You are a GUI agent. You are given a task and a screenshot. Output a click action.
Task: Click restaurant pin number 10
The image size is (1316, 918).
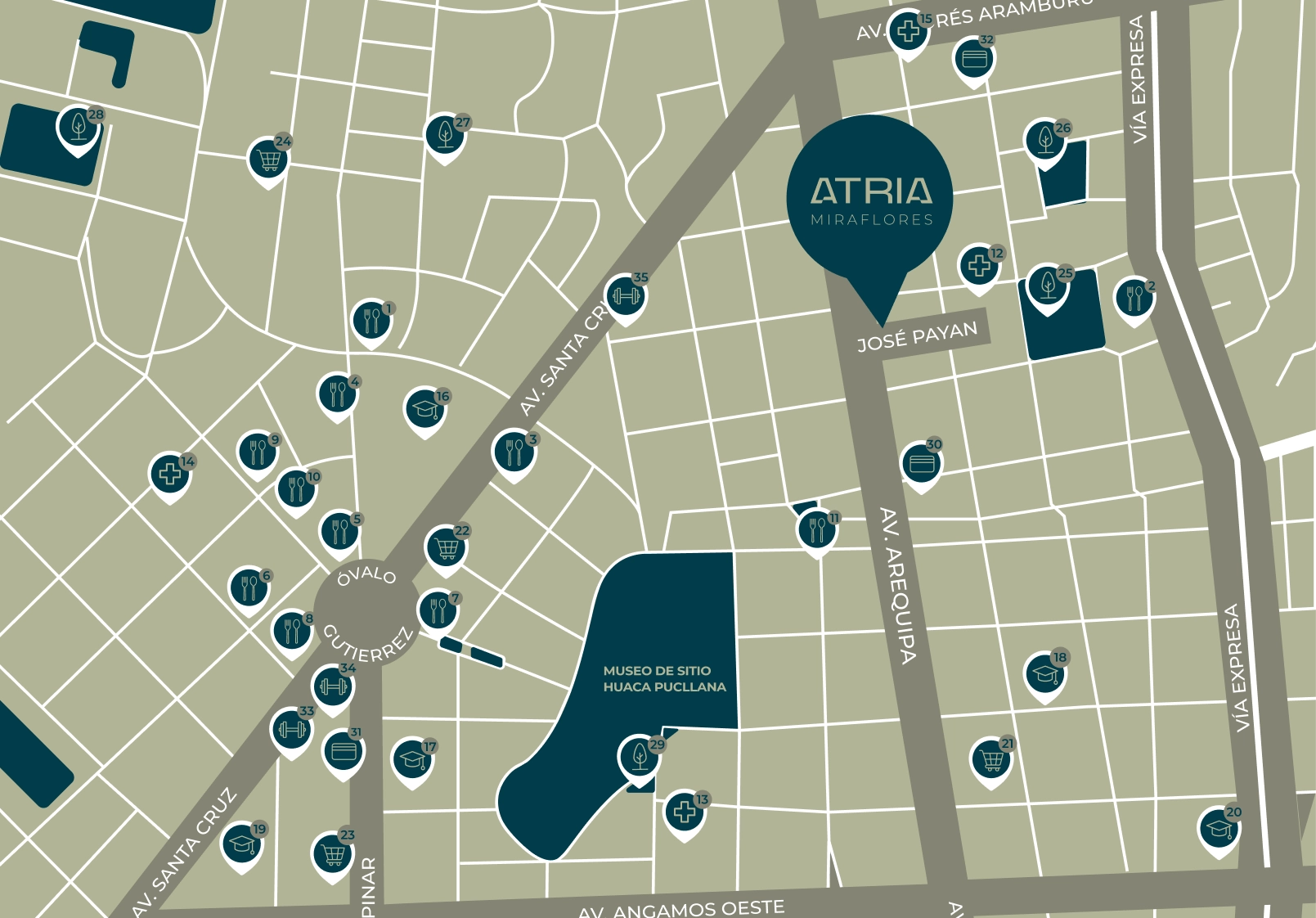click(297, 490)
